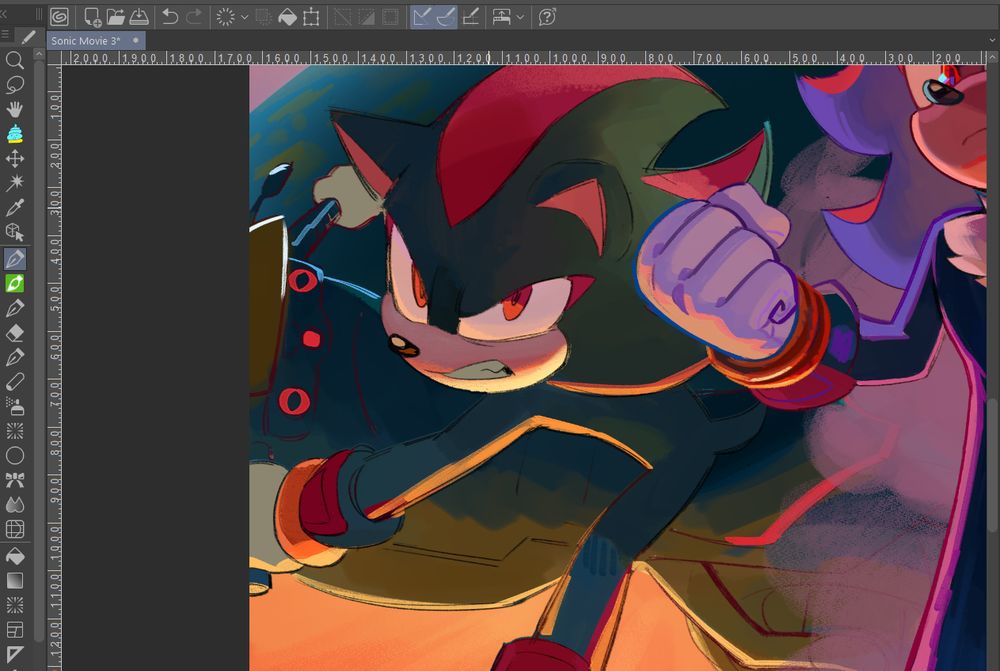Select the Eyedropper tool
The width and height of the screenshot is (1000, 671).
tap(15, 207)
